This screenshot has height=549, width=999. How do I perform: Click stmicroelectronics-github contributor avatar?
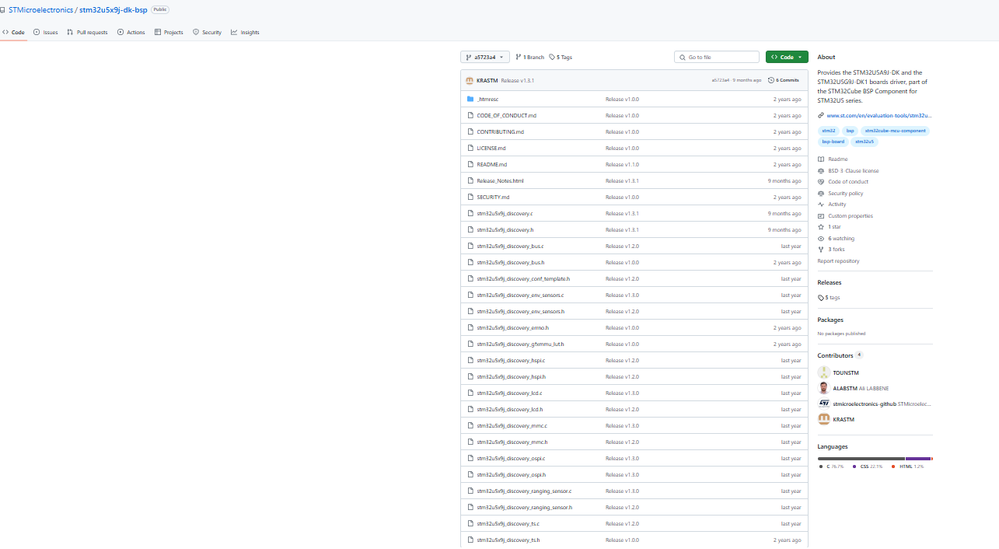point(824,404)
